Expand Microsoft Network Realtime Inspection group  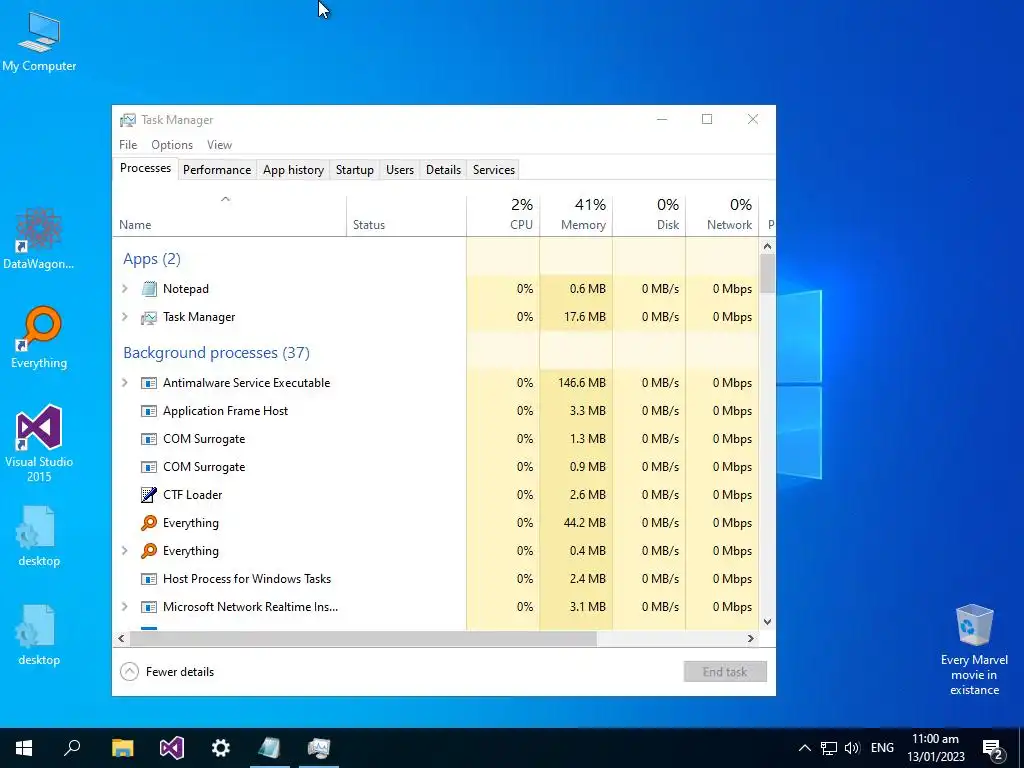tap(125, 606)
